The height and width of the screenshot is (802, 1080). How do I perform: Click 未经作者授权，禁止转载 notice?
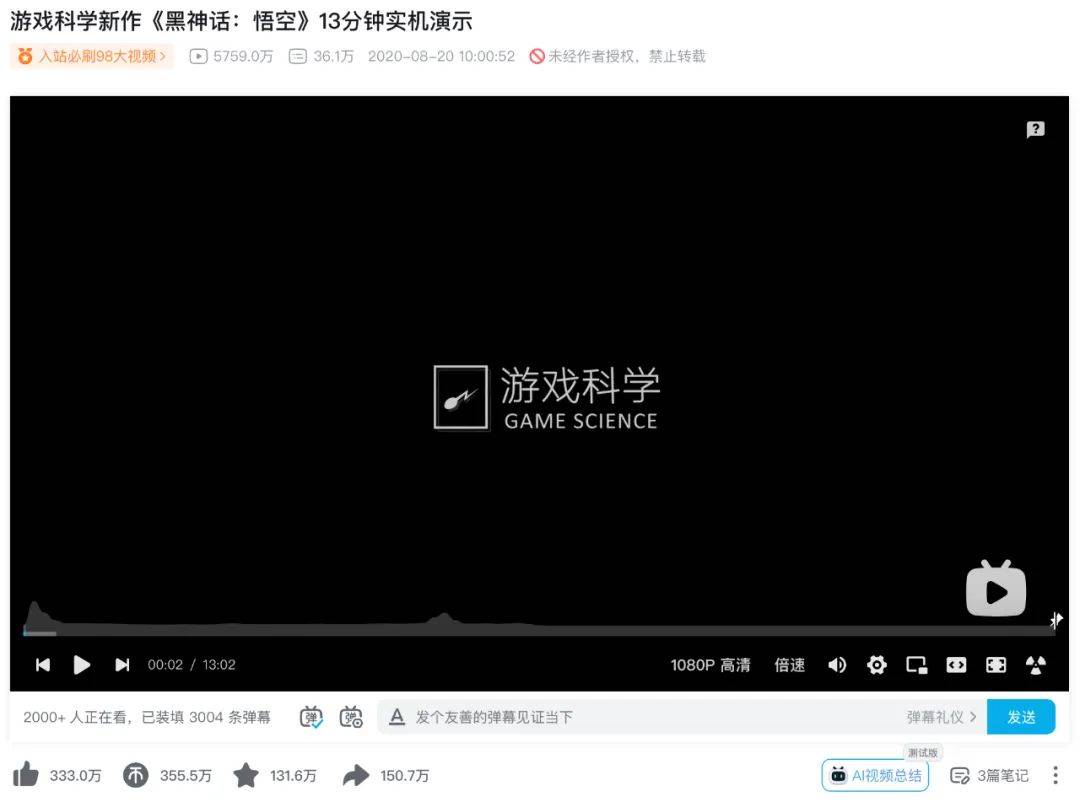618,56
